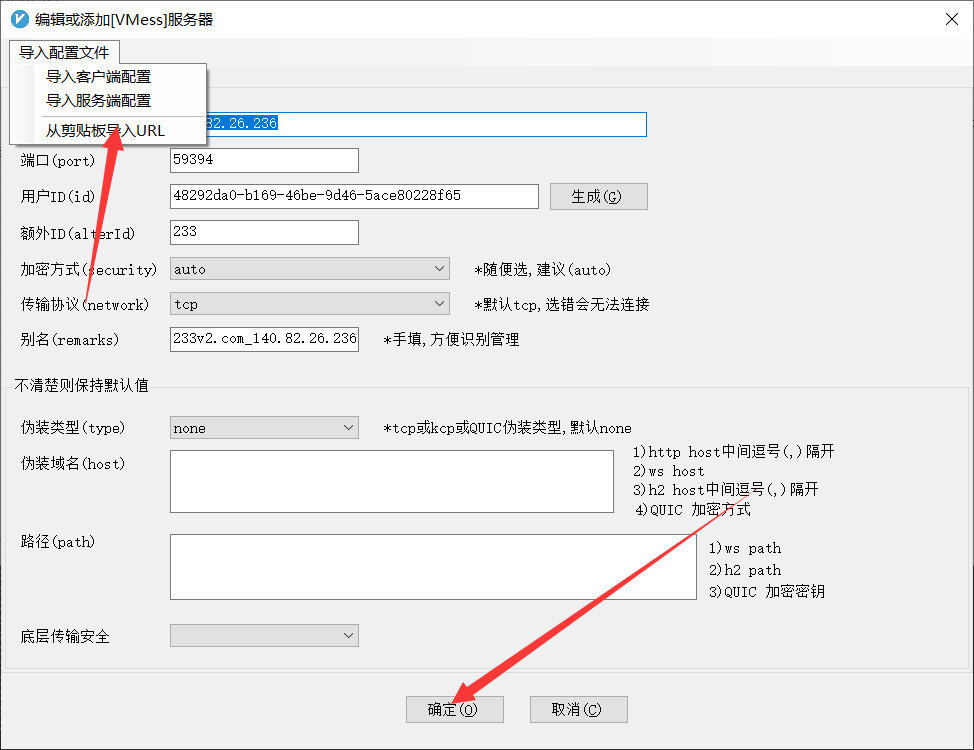Click the V2RayN app icon in title bar
The image size is (974, 750).
pos(19,19)
